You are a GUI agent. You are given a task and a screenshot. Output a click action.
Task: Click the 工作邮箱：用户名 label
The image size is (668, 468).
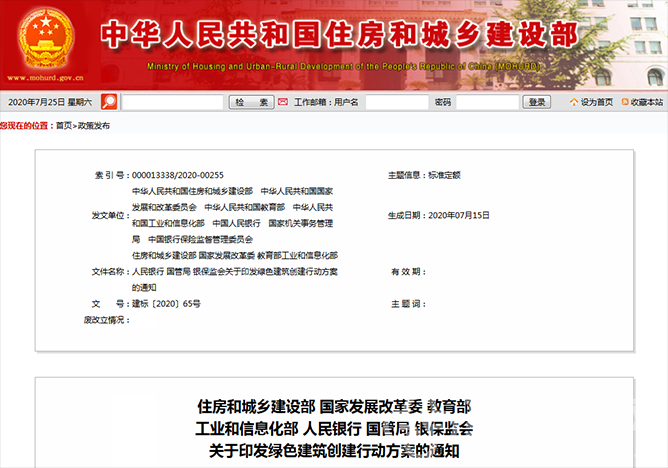click(326, 102)
